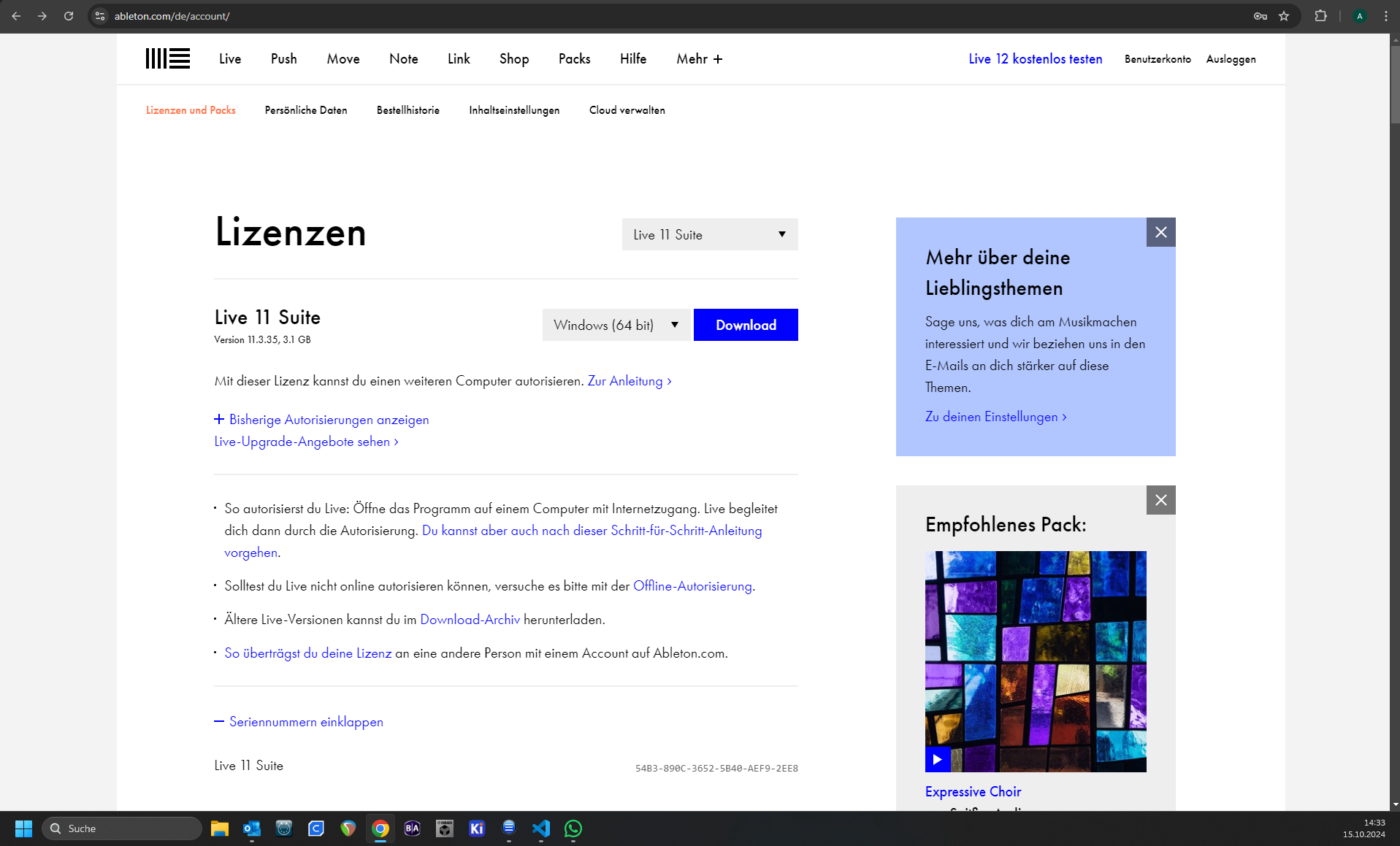Image resolution: width=1400 pixels, height=846 pixels.
Task: Open the Hilfe menu item
Action: coord(633,59)
